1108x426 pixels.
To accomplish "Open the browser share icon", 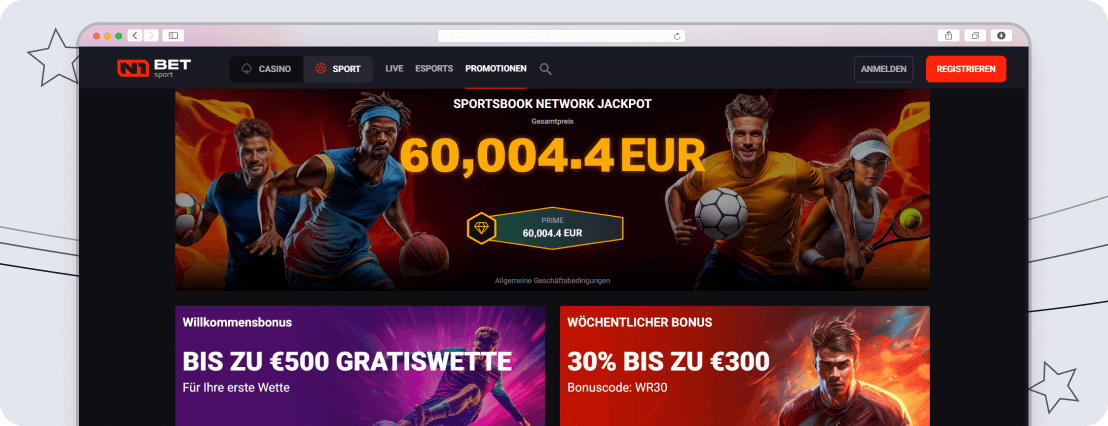I will pos(948,35).
